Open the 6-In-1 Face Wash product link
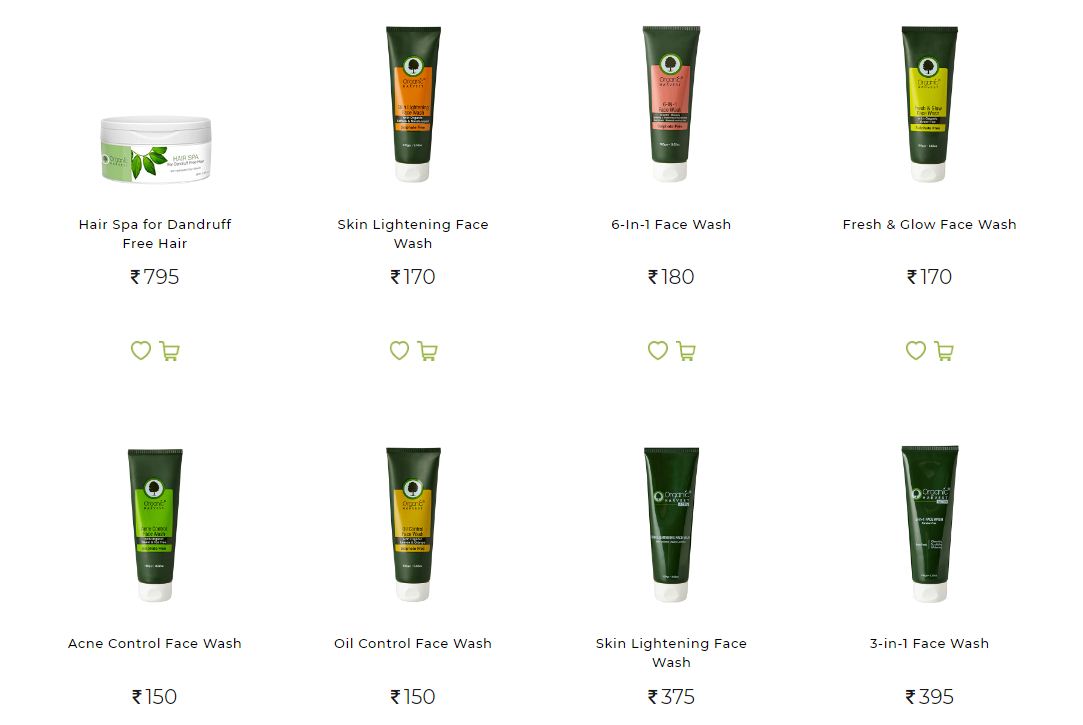 tap(671, 224)
